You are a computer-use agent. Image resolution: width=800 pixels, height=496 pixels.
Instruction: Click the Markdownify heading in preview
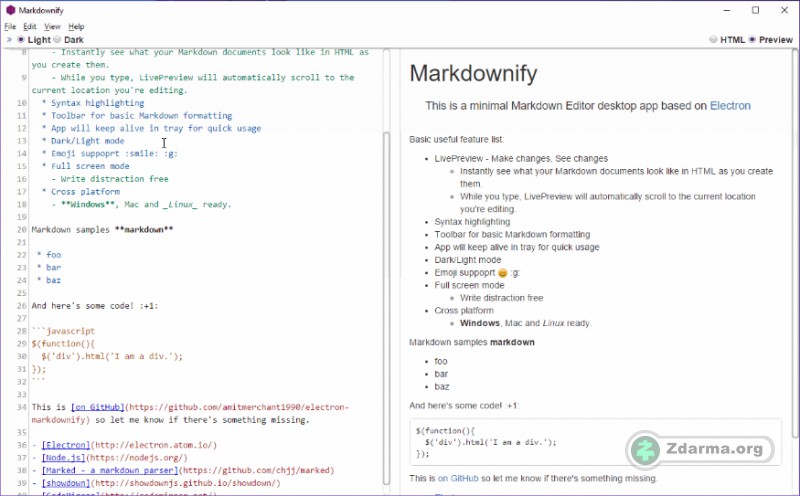(x=473, y=73)
